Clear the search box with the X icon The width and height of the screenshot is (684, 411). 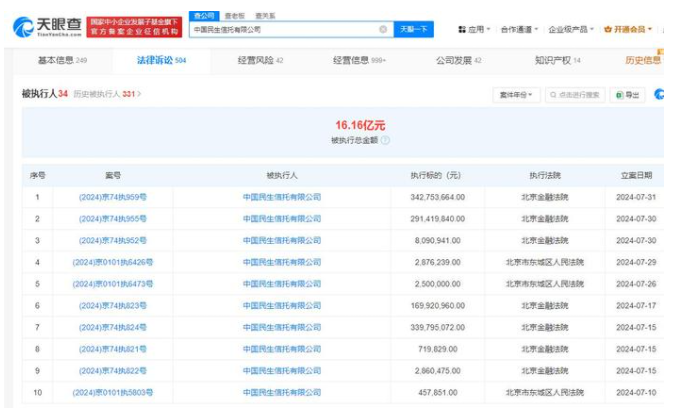click(383, 29)
